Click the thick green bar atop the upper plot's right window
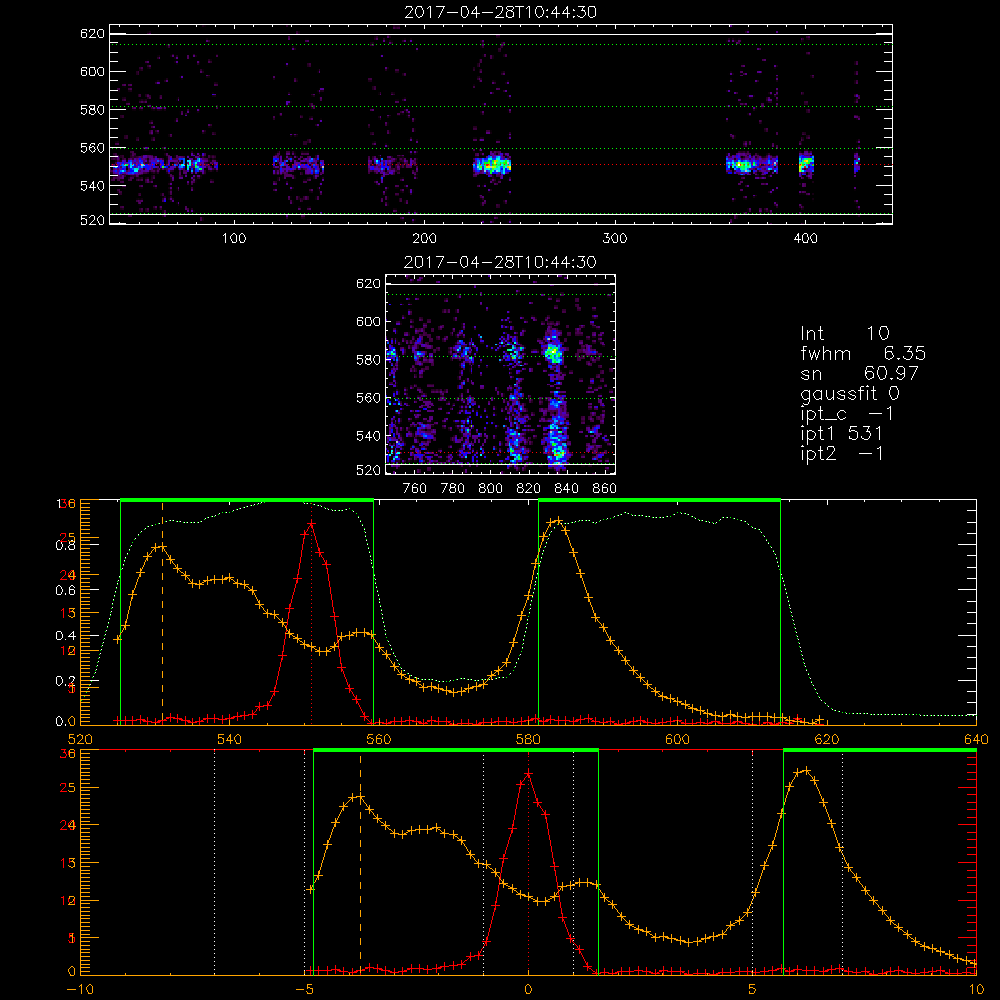This screenshot has width=1000, height=1000. point(659,500)
